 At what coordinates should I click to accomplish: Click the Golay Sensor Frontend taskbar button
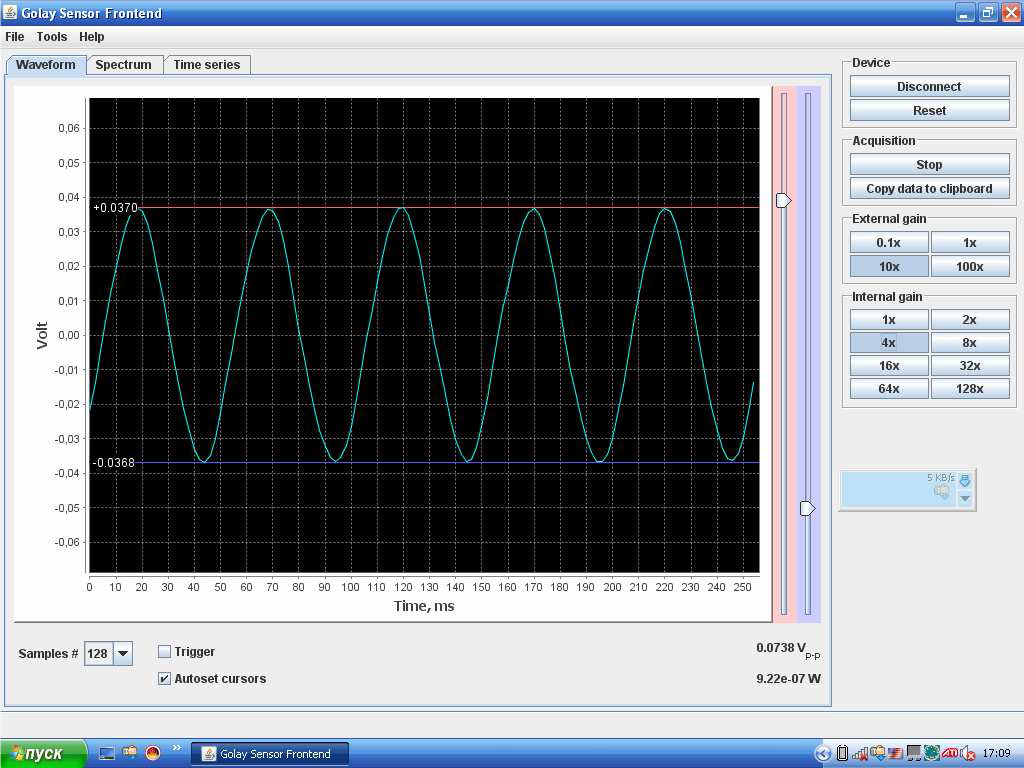click(x=270, y=754)
